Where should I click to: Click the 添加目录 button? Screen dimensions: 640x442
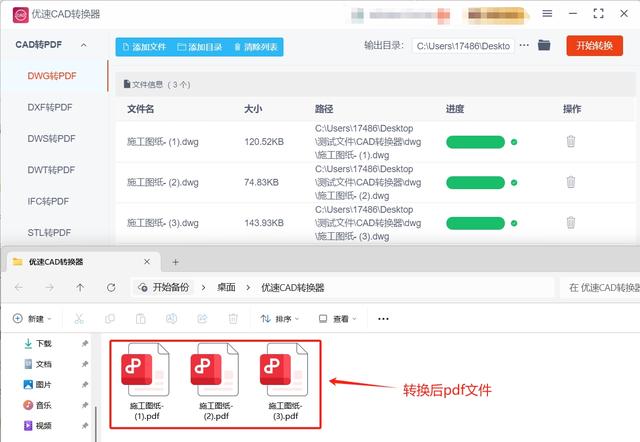pyautogui.click(x=200, y=47)
